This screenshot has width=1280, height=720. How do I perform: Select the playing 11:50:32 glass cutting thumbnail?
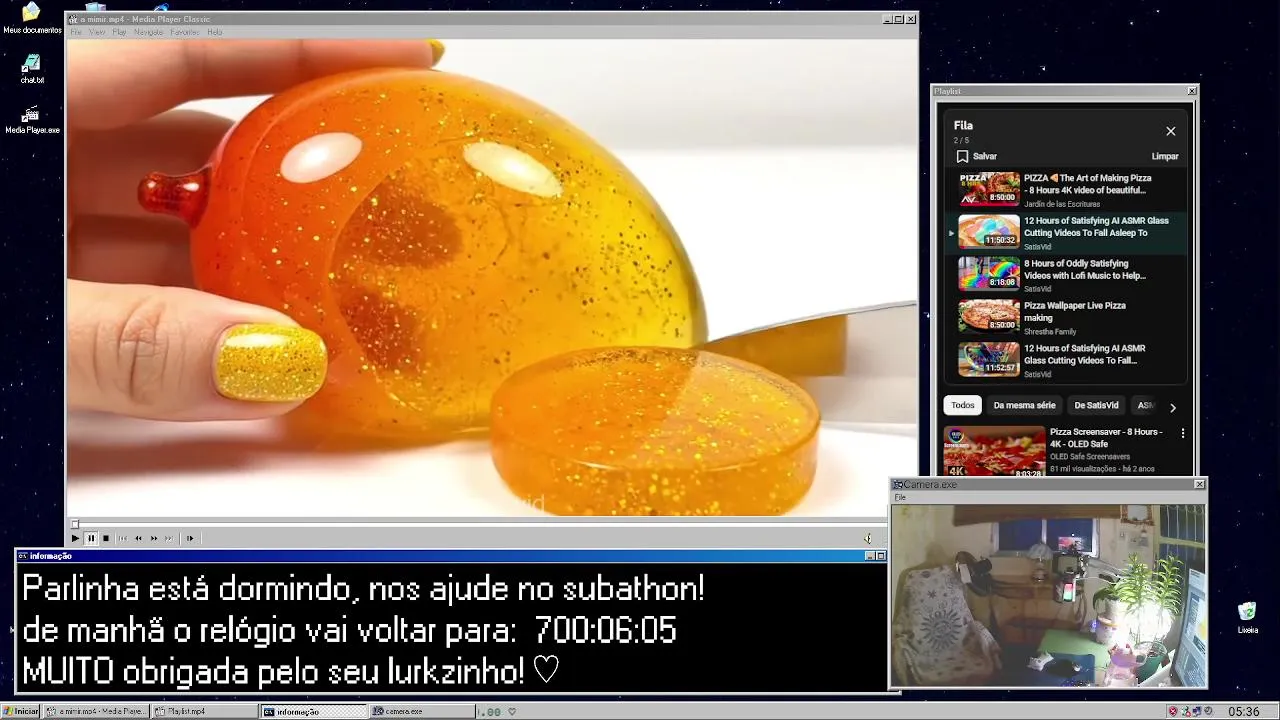(989, 231)
